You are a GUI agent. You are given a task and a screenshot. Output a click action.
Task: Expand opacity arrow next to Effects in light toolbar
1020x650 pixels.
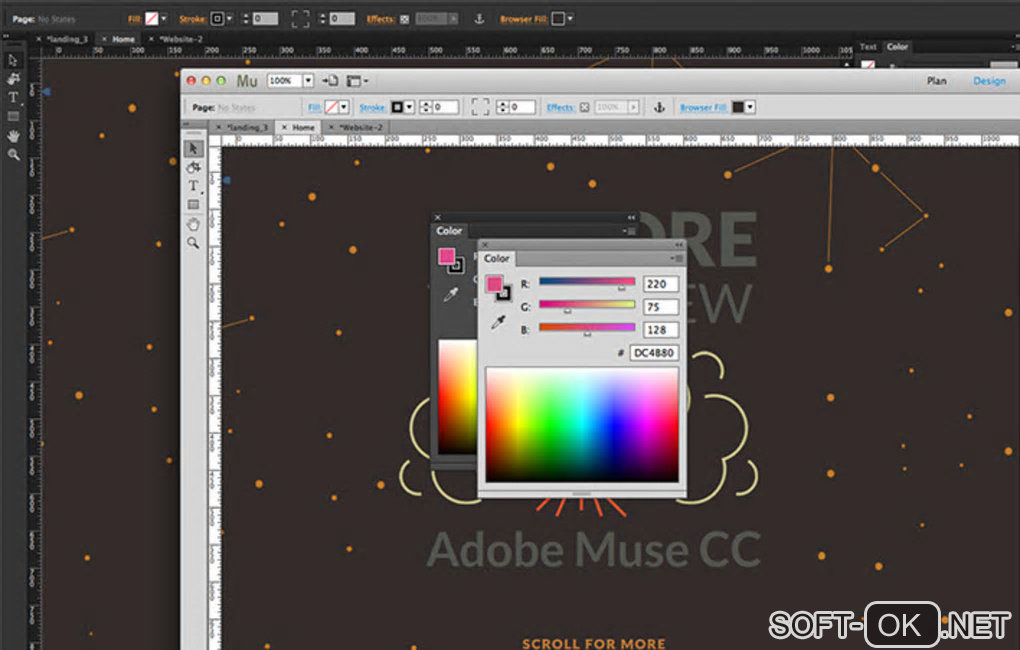[633, 107]
